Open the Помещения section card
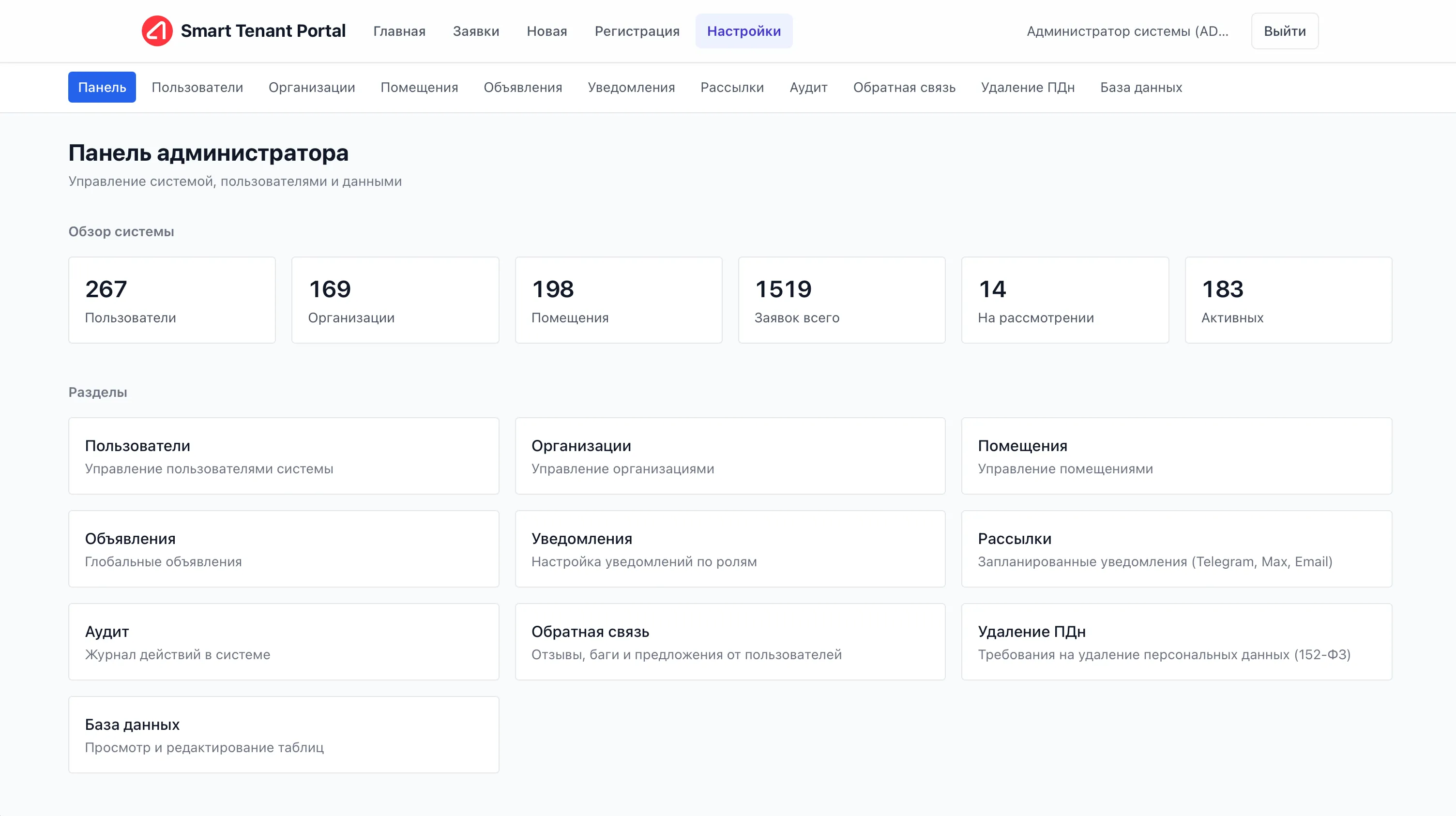 coord(1177,456)
